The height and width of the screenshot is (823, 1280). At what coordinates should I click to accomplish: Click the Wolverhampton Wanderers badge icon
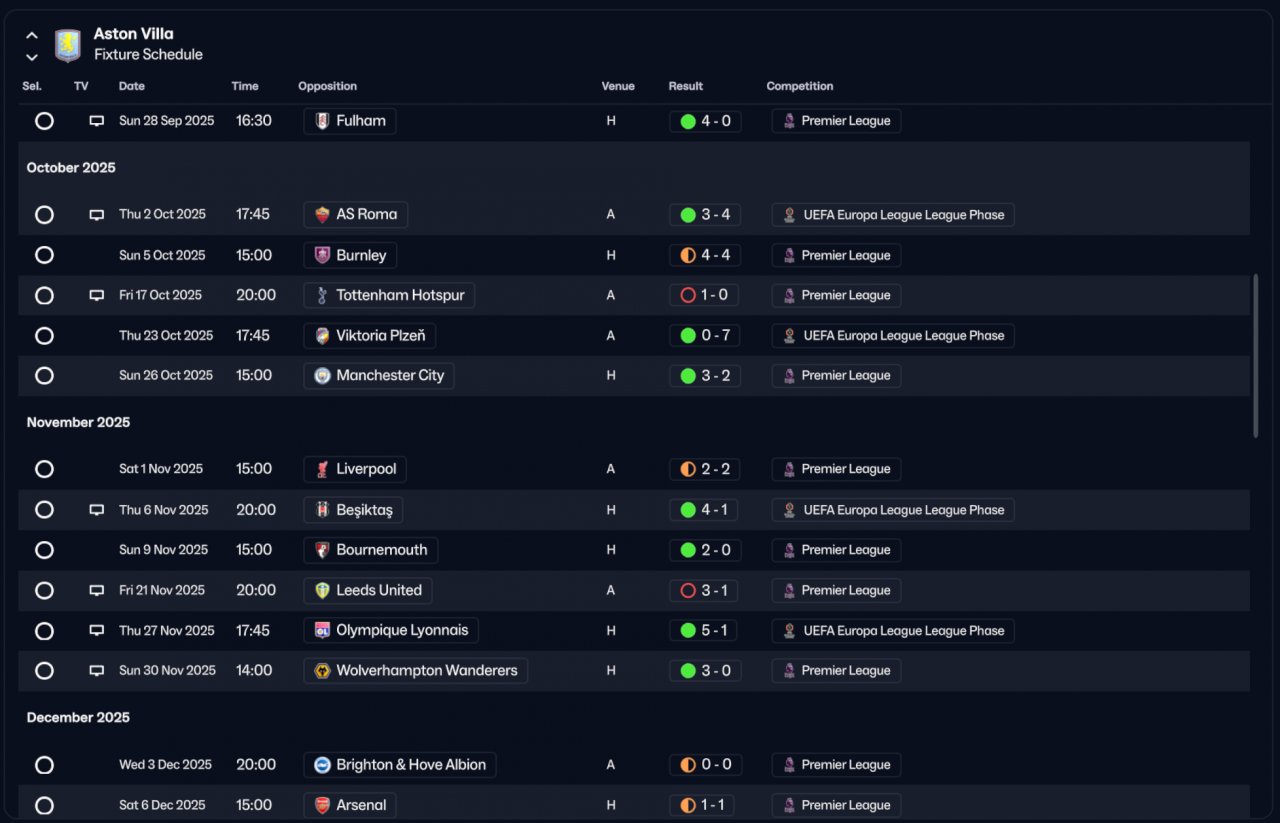pyautogui.click(x=322, y=671)
